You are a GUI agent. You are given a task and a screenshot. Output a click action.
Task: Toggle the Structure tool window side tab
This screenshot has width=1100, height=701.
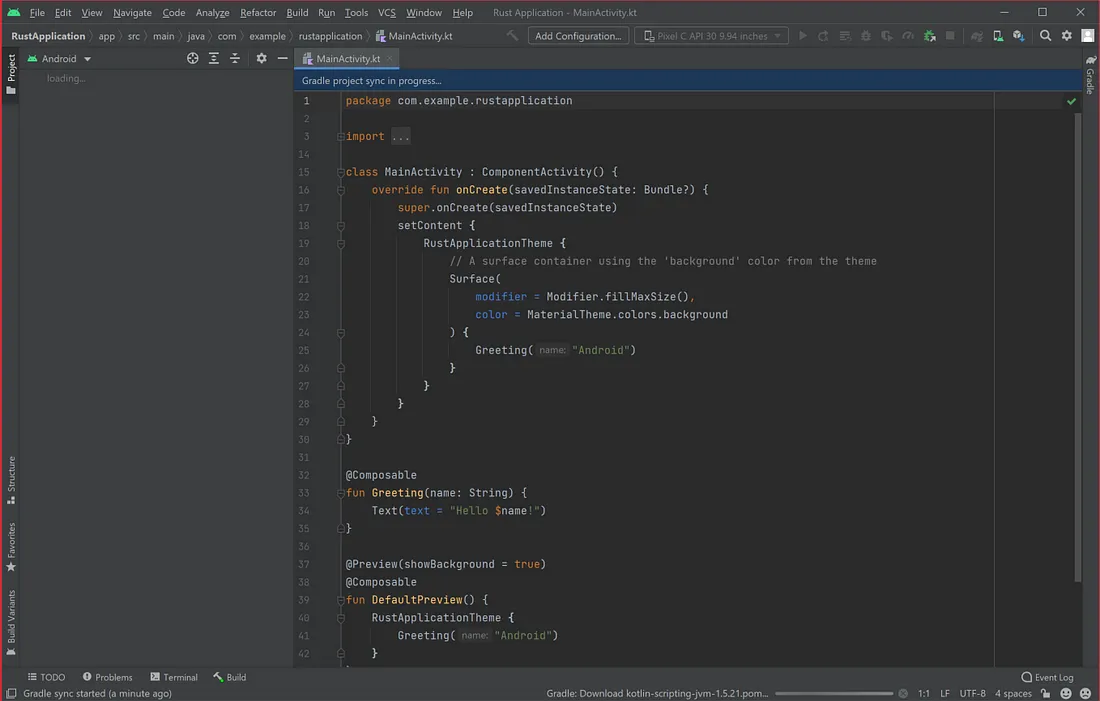coord(11,480)
